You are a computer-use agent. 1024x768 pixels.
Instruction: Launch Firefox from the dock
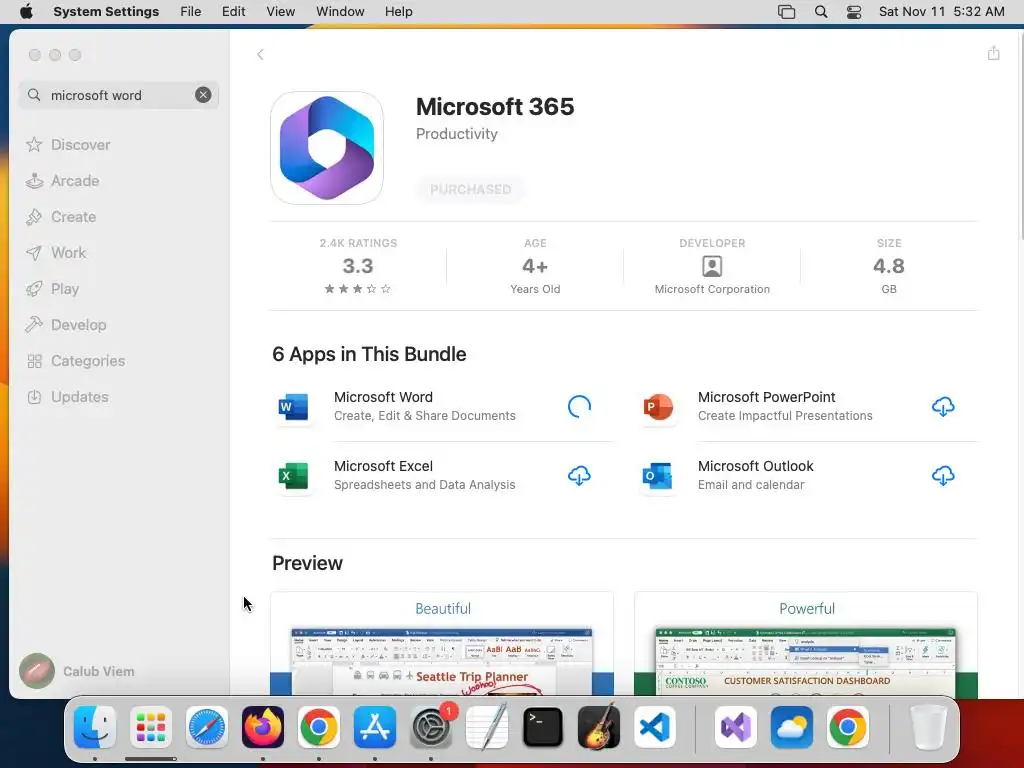coord(263,727)
